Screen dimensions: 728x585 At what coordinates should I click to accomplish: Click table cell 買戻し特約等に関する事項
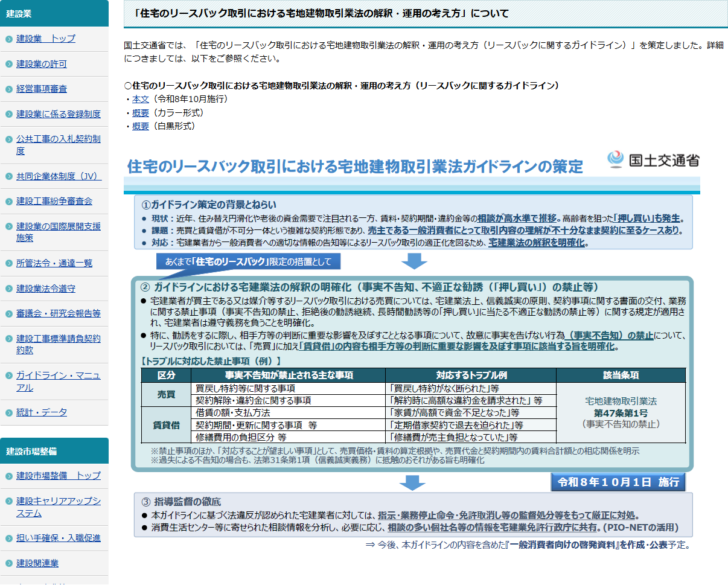coord(288,389)
